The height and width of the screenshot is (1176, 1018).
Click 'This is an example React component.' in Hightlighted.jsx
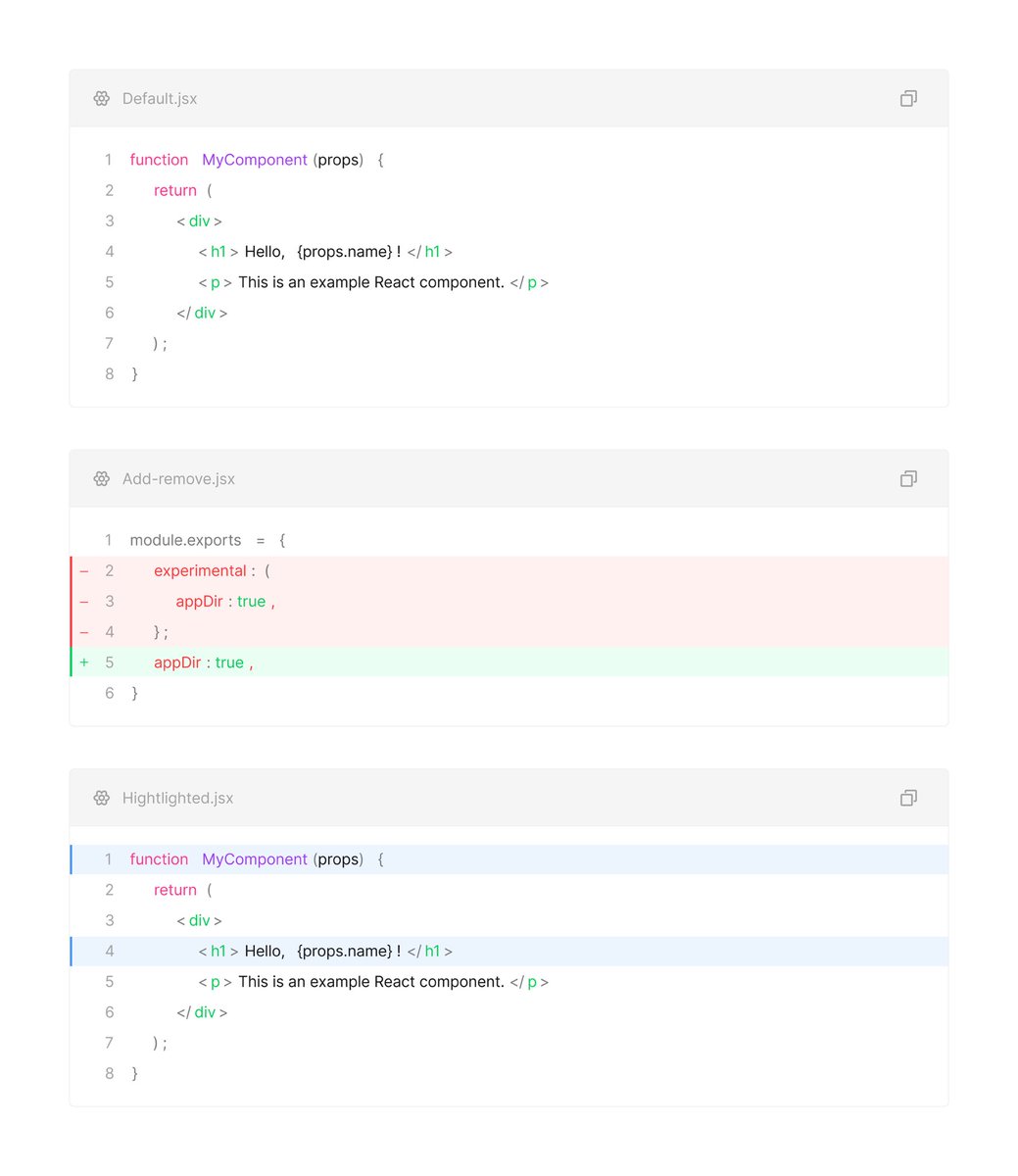[x=371, y=982]
